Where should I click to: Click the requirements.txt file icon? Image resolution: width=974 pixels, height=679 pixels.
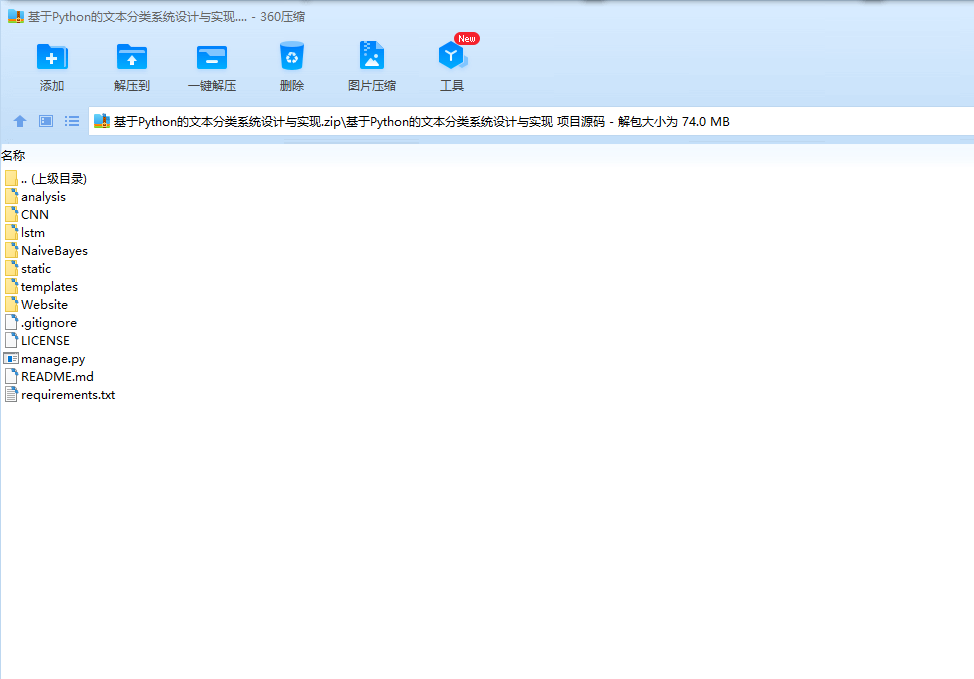[x=11, y=394]
